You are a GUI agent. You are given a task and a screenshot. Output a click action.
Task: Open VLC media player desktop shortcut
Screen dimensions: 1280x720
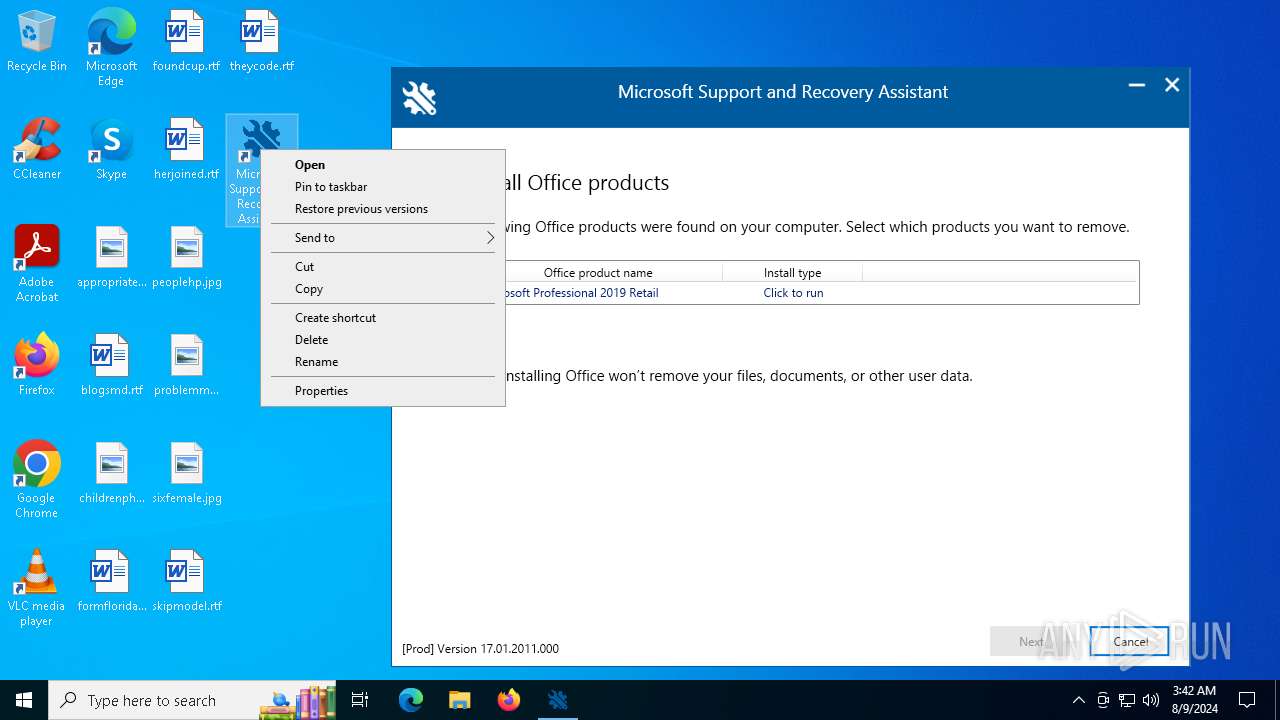pos(37,588)
